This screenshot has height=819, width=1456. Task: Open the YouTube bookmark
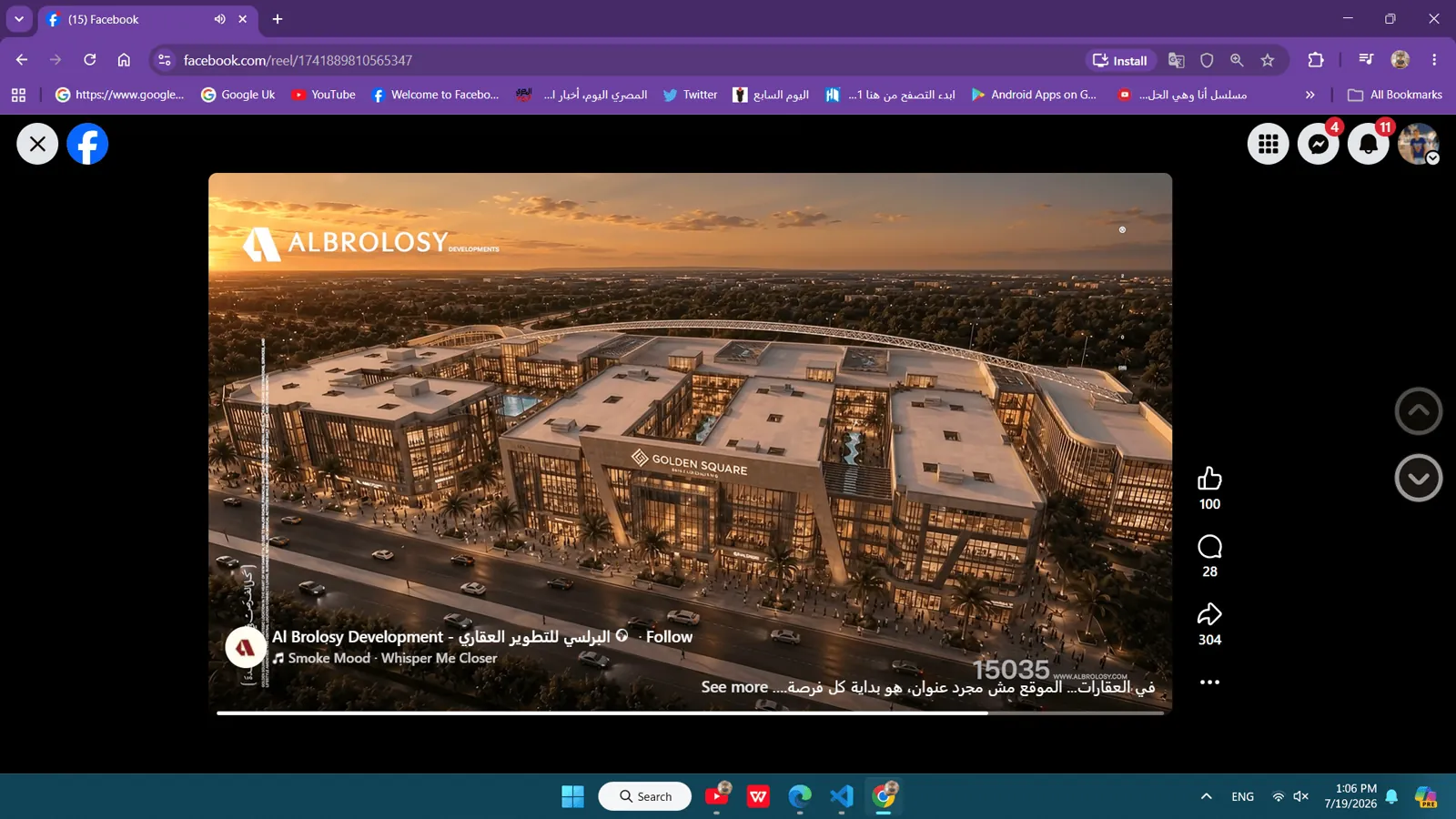[324, 95]
